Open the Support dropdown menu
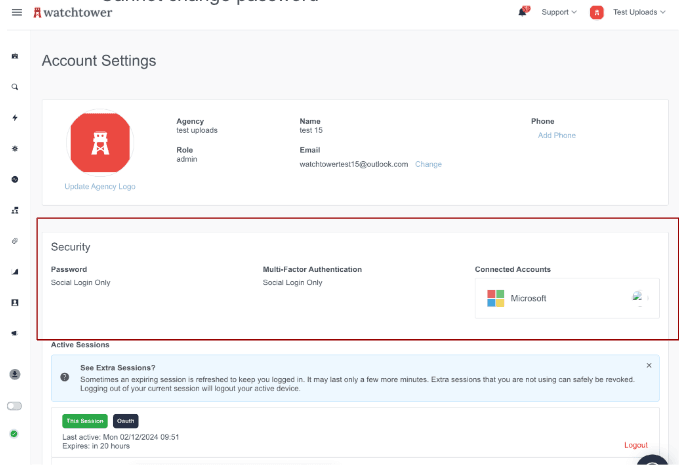Viewport: 679px width, 473px height. coord(558,12)
